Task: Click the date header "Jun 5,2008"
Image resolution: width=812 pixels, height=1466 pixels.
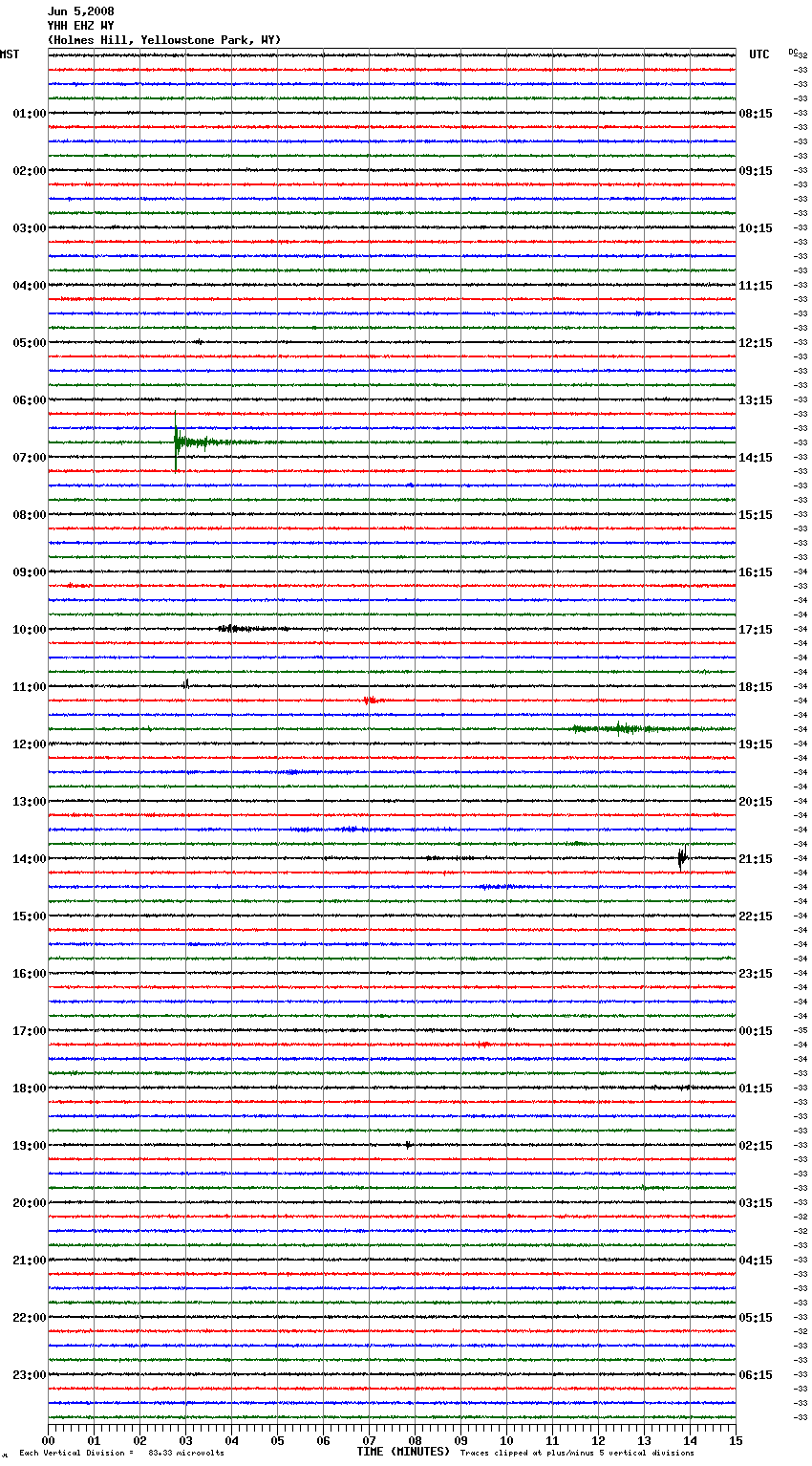Action: (81, 11)
